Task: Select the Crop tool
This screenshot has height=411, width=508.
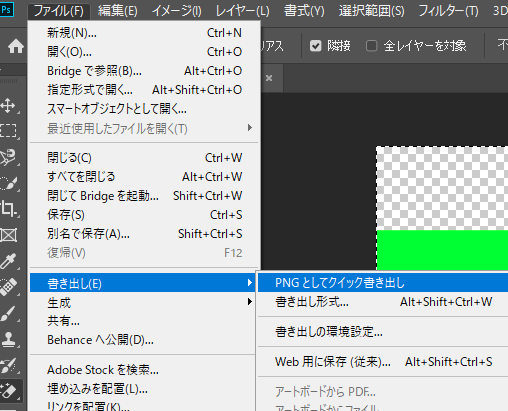Action: click(8, 209)
